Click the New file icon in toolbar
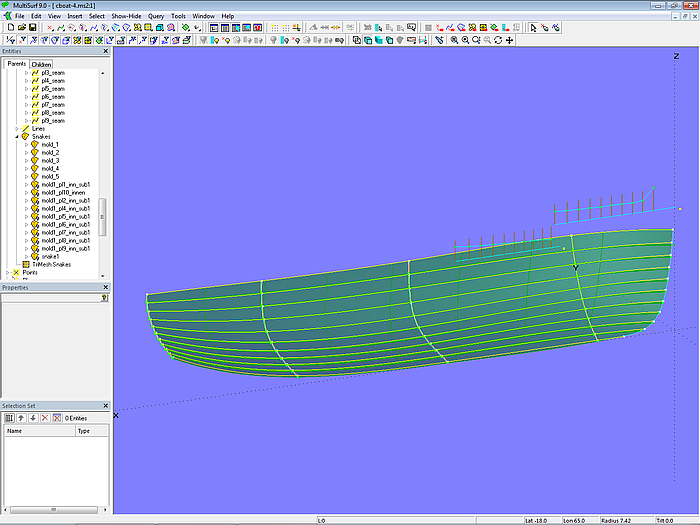 coord(9,28)
